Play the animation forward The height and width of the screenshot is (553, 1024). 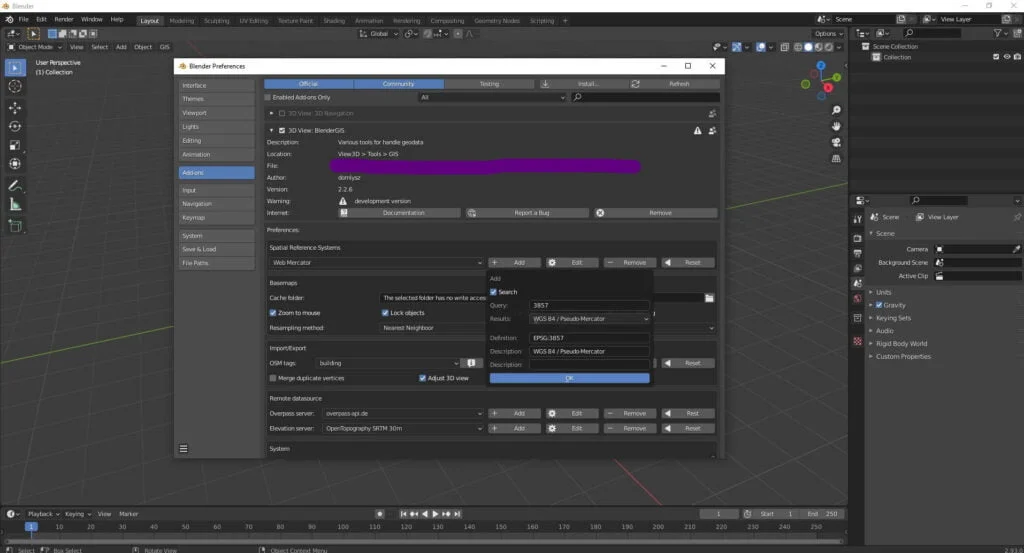435,514
